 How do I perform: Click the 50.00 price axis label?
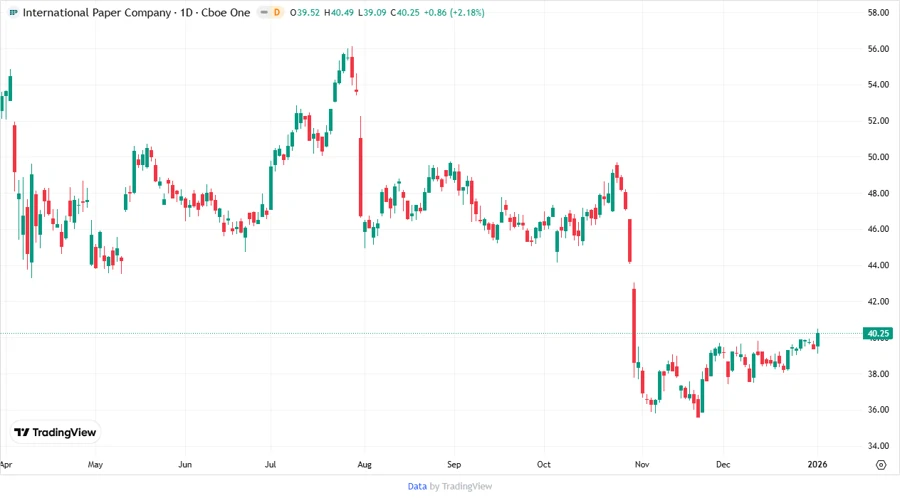(x=878, y=157)
